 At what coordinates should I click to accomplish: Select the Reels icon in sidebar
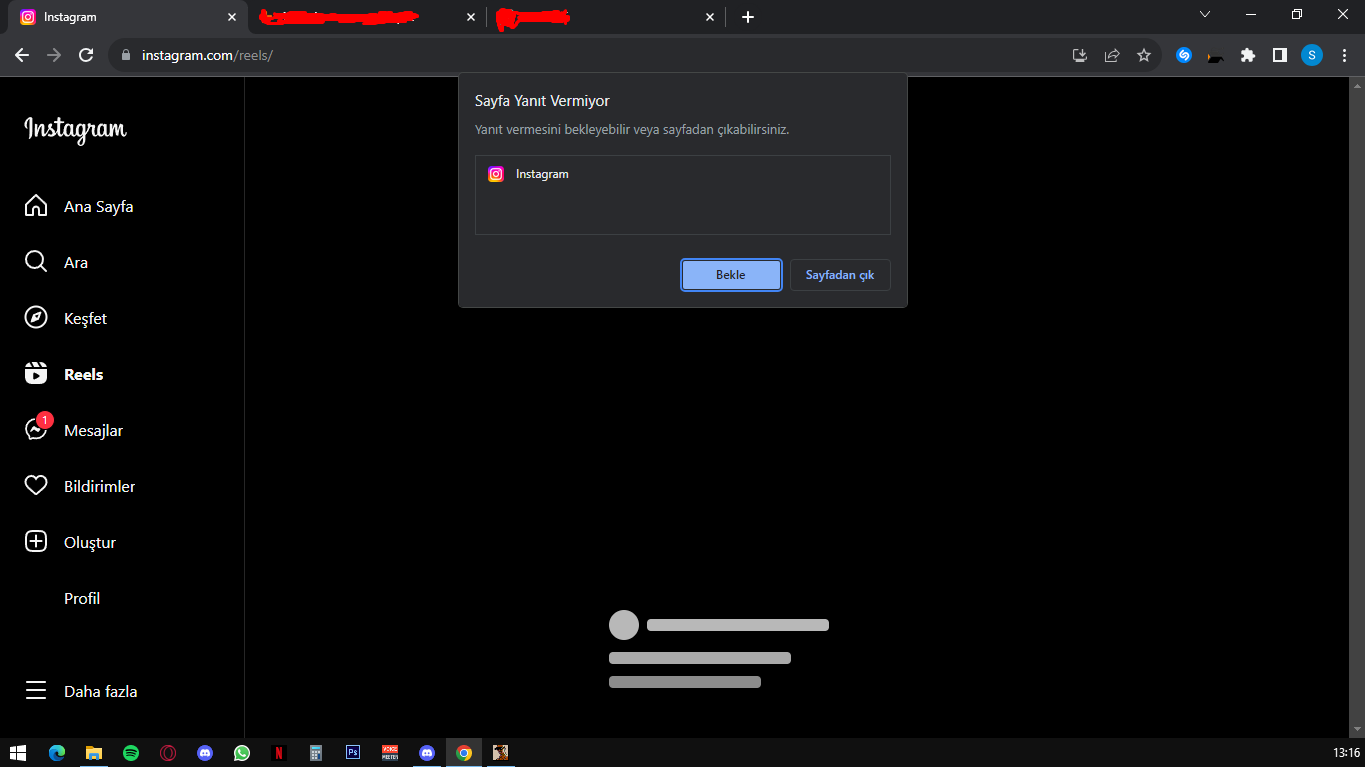point(36,374)
